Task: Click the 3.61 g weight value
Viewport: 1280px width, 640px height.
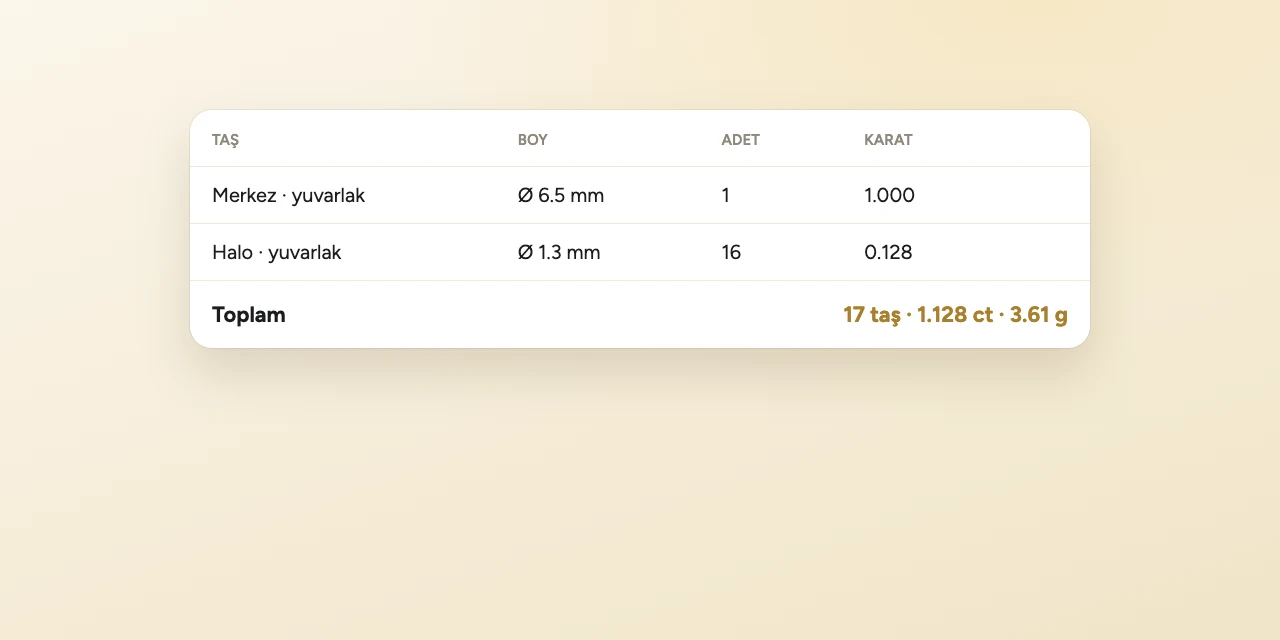Action: [x=1039, y=315]
